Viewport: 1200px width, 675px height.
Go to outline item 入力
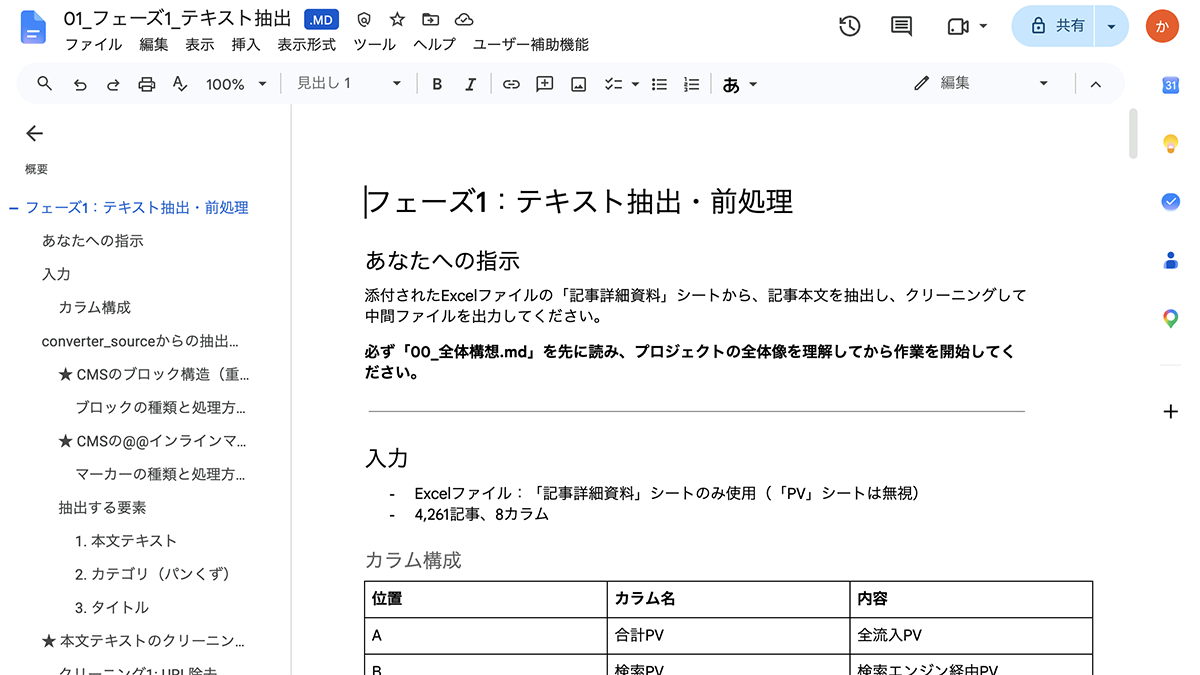coord(56,274)
